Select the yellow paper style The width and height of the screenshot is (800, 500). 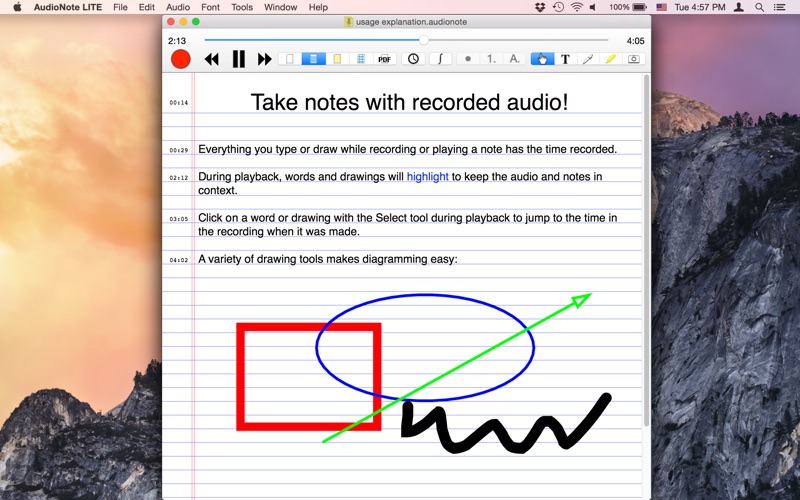(x=337, y=59)
